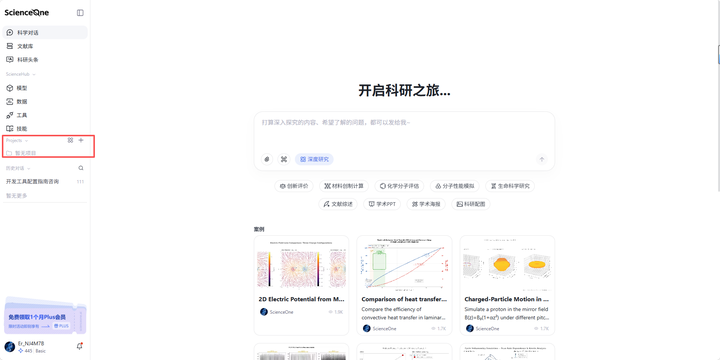Go to 科研头条 research headlines
The width and height of the screenshot is (720, 360).
click(x=45, y=60)
